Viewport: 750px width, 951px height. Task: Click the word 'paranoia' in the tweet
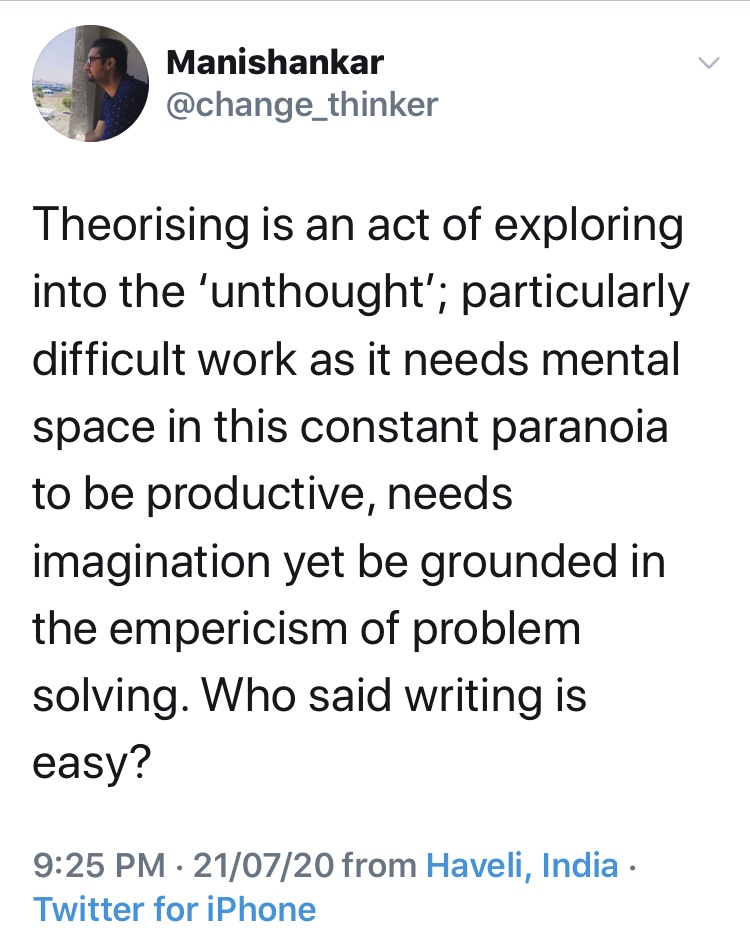click(x=588, y=427)
